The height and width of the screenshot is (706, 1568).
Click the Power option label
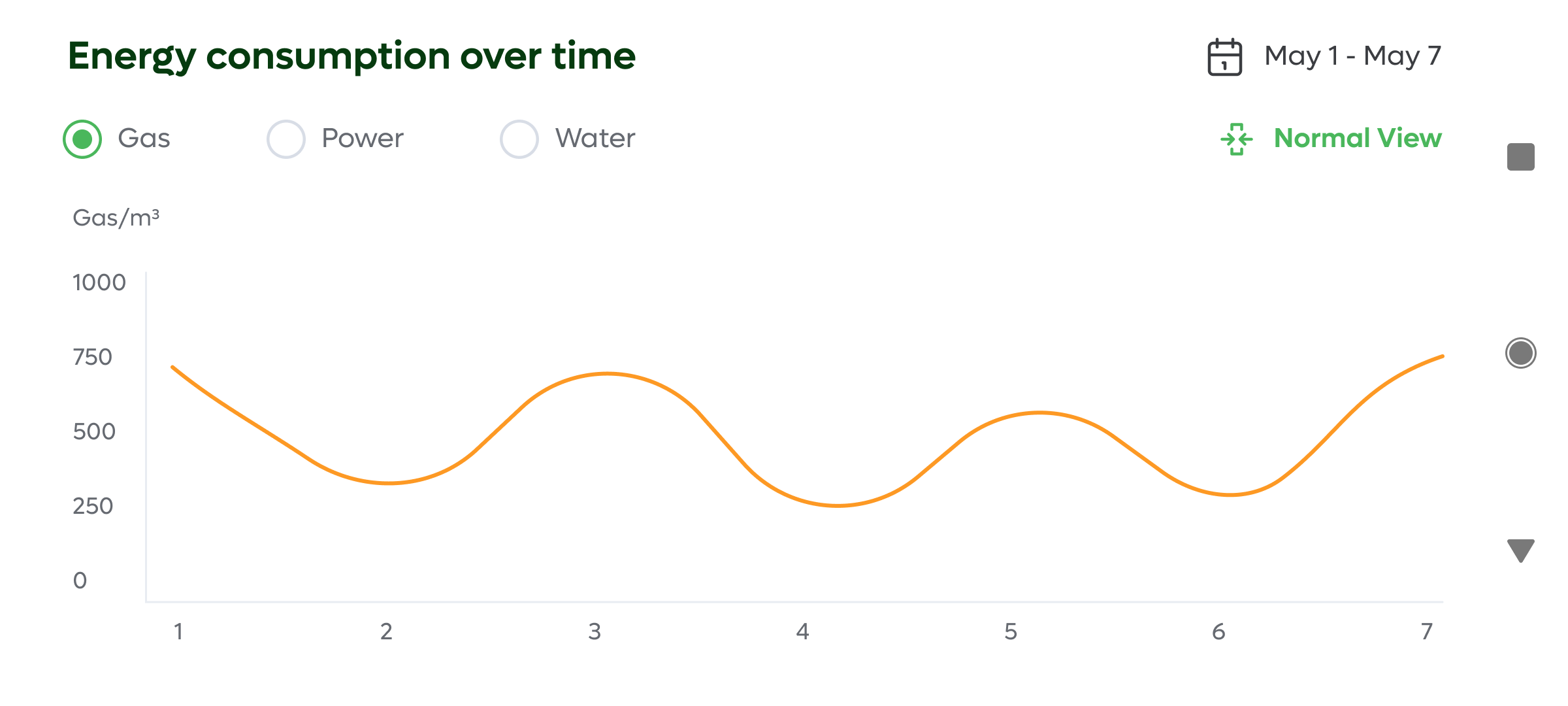tap(363, 139)
